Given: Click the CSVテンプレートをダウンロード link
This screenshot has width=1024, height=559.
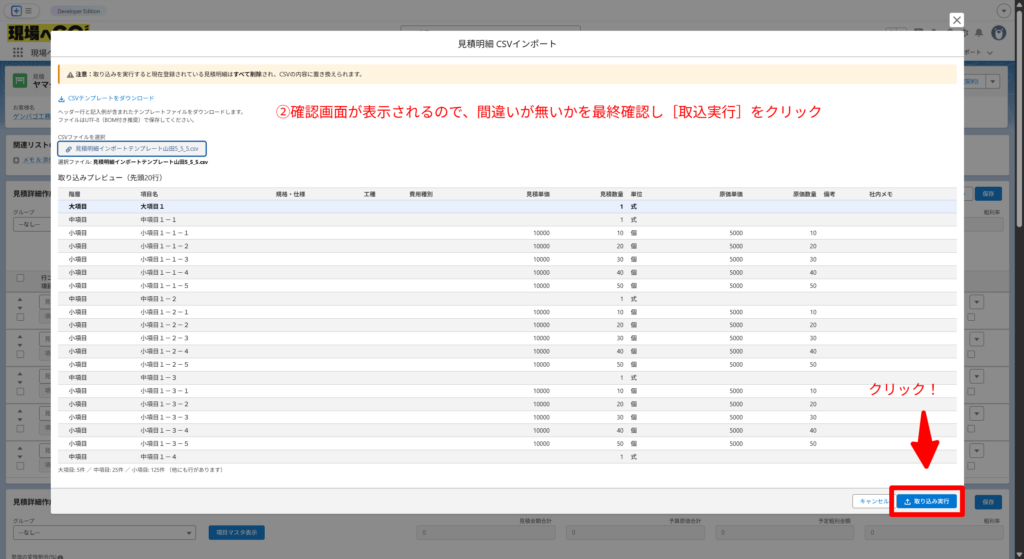Looking at the screenshot, I should pos(110,98).
